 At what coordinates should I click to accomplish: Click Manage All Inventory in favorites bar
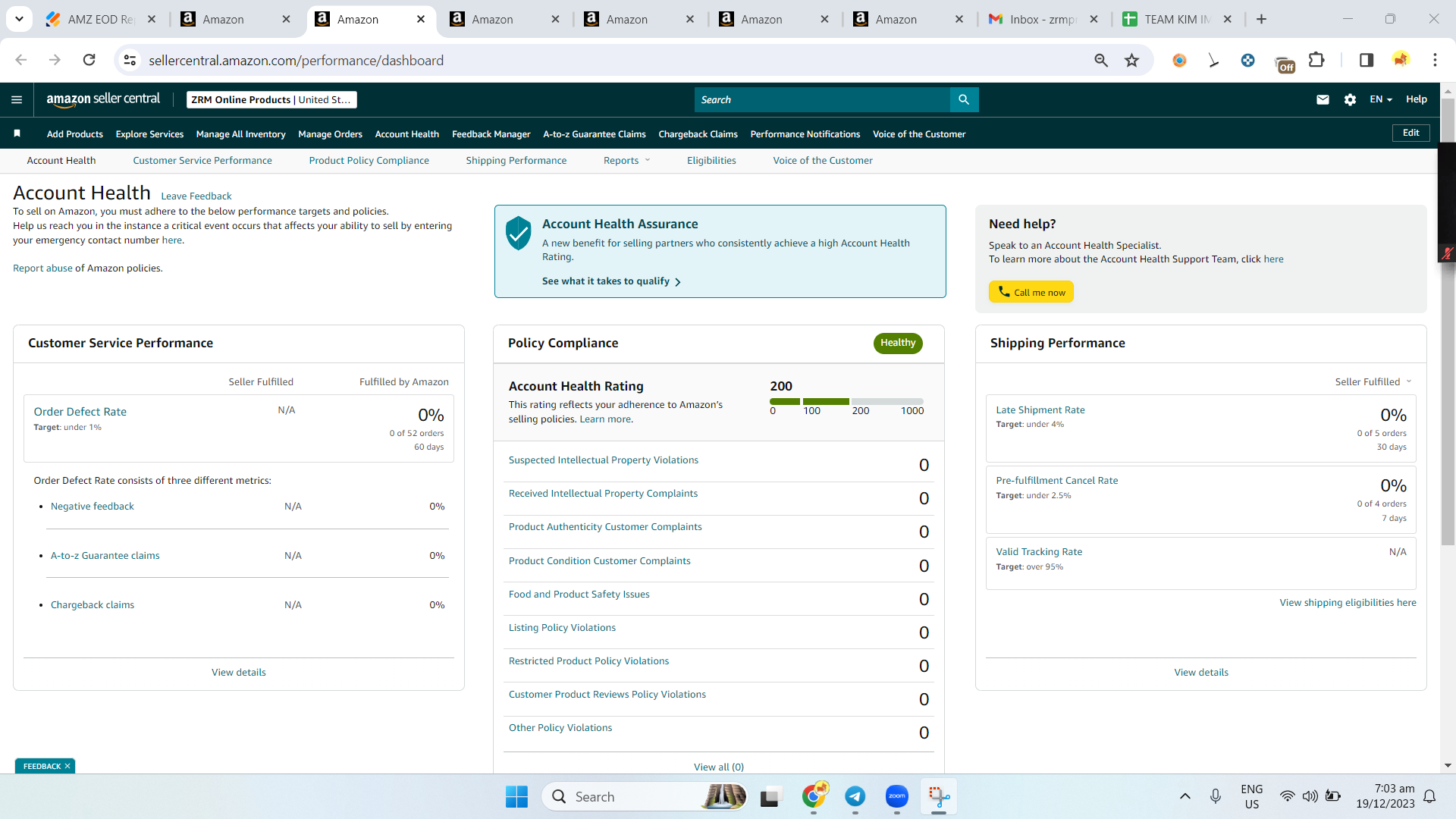[241, 134]
